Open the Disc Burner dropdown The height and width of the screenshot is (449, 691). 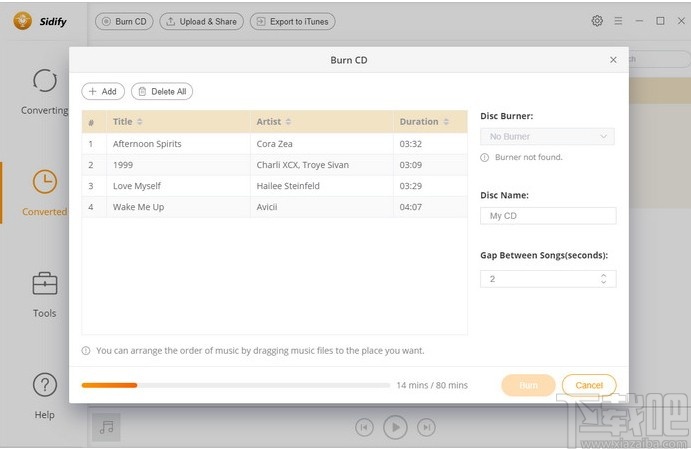[547, 137]
